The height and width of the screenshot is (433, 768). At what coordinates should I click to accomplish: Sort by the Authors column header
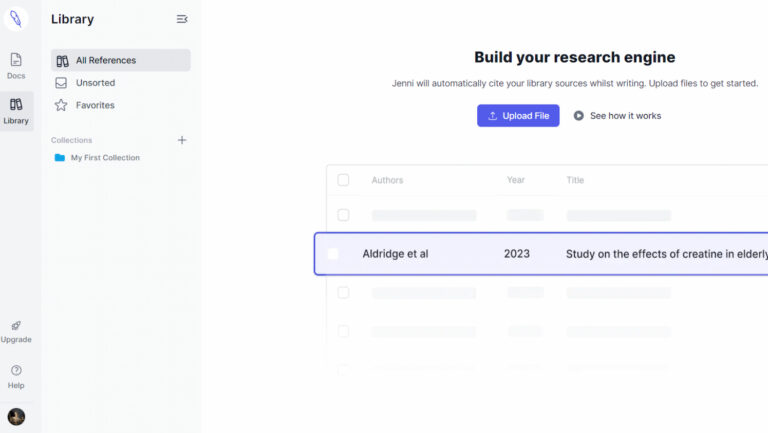(387, 180)
